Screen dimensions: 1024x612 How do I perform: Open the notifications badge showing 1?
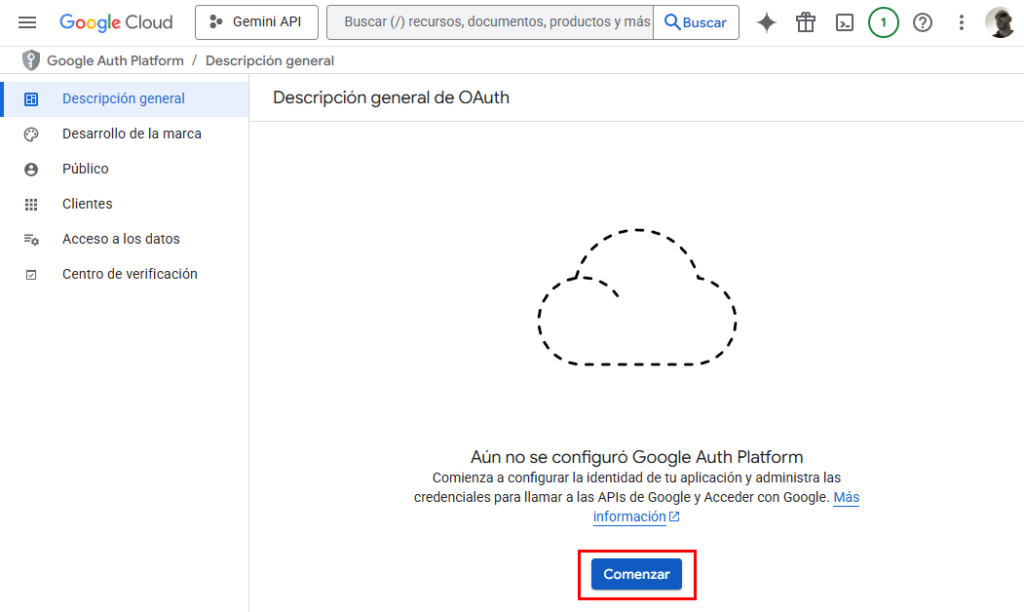point(883,22)
